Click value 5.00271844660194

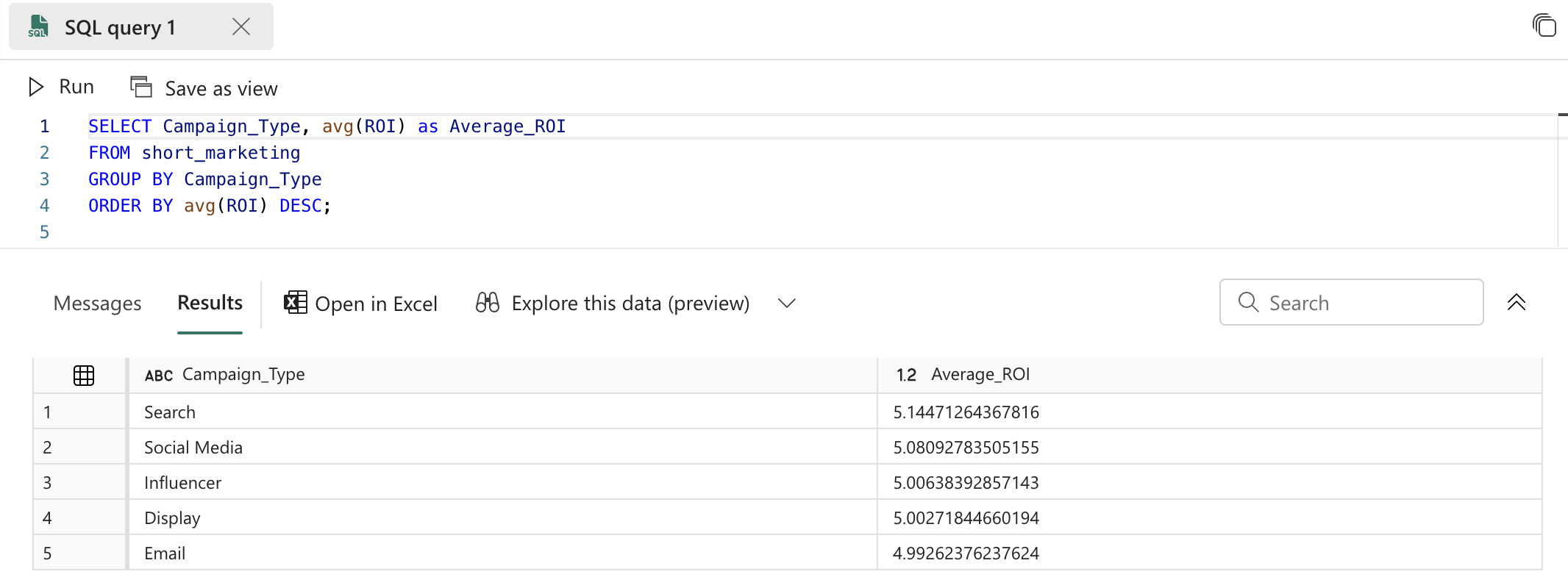coord(966,517)
